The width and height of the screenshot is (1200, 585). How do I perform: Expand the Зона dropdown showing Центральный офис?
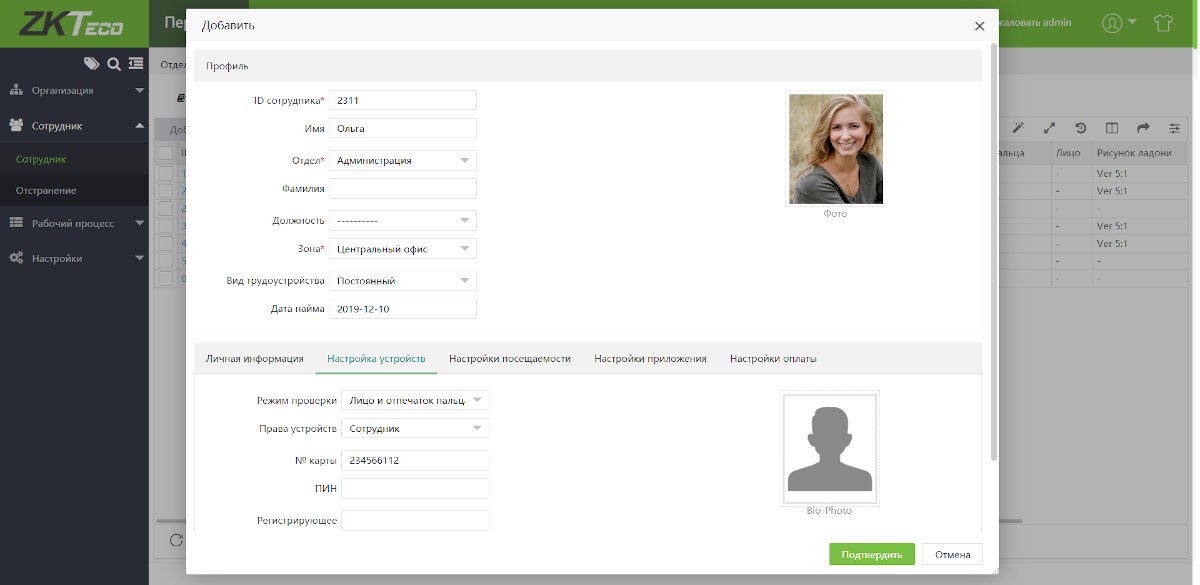click(402, 248)
